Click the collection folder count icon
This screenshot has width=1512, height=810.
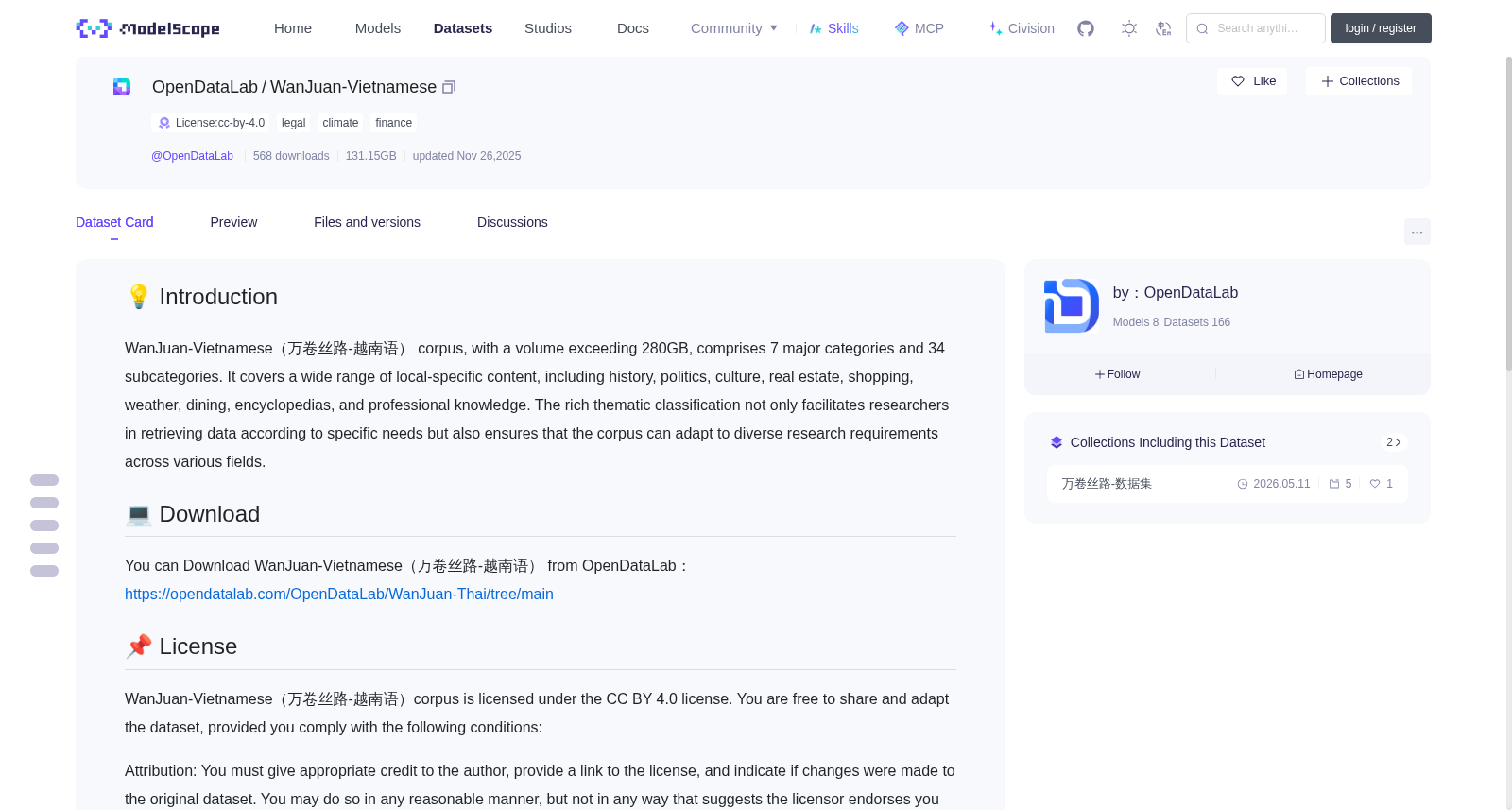tap(1334, 484)
